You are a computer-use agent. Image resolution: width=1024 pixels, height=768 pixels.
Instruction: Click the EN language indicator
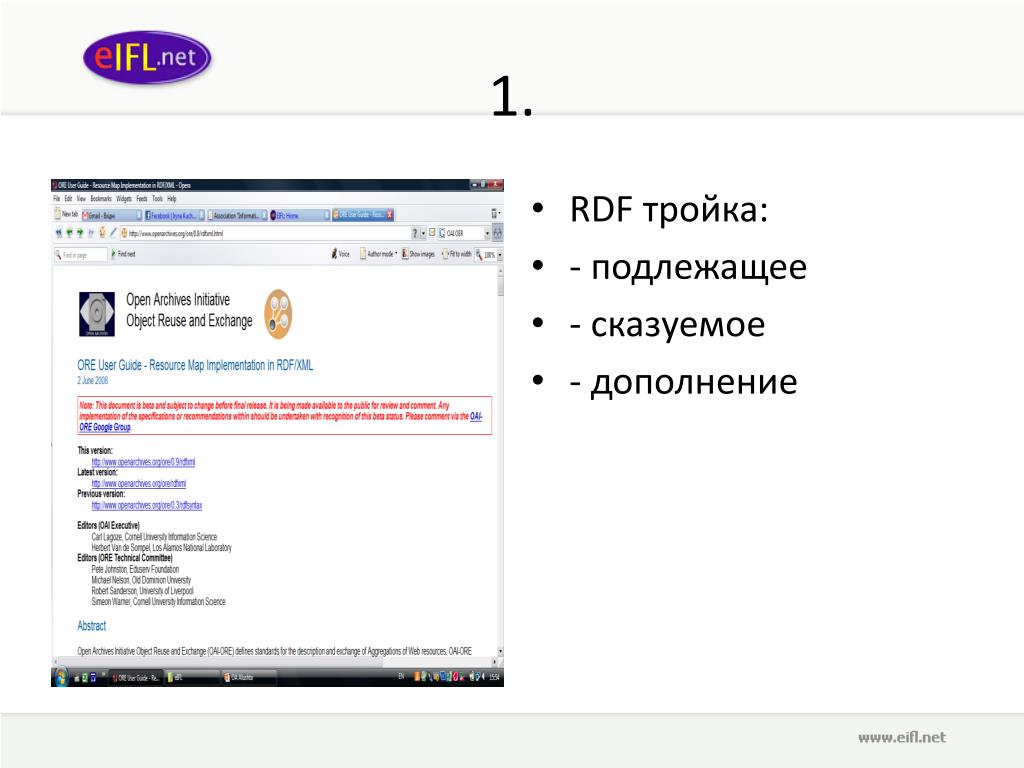[x=402, y=677]
